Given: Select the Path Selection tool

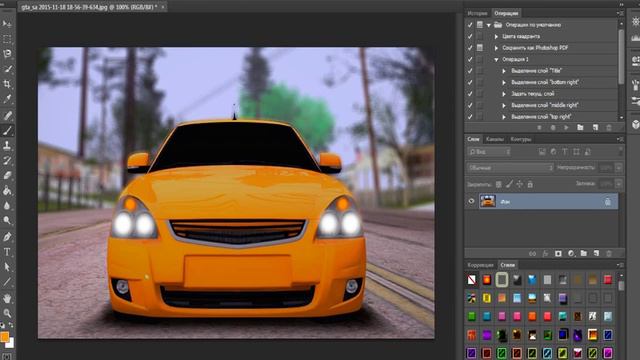Looking at the screenshot, I should tap(7, 267).
